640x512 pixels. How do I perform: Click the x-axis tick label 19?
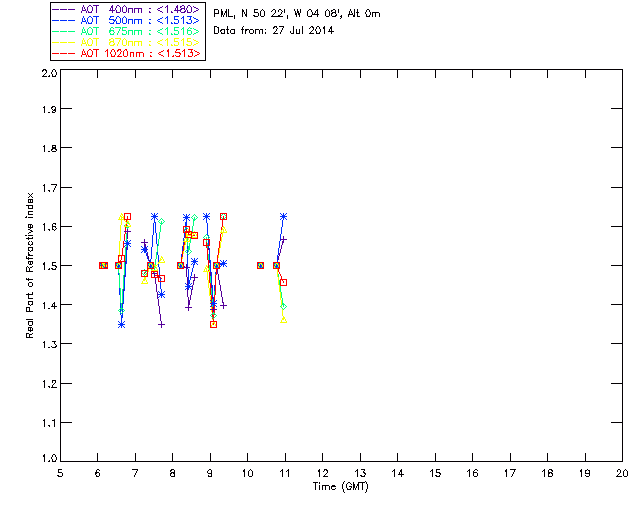[585, 473]
